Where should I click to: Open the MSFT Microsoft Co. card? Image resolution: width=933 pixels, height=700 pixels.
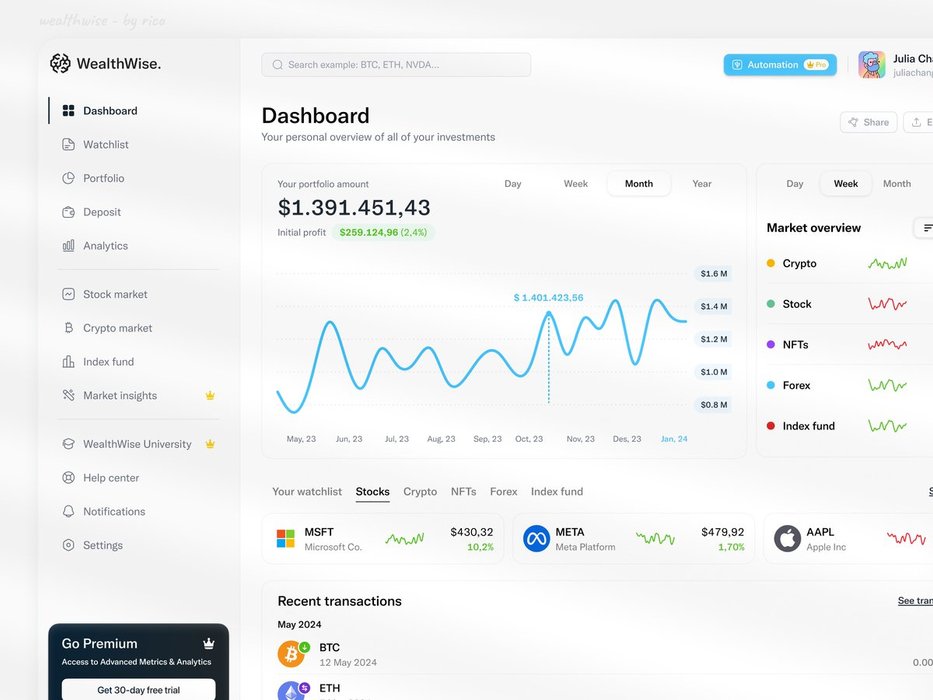pos(383,539)
